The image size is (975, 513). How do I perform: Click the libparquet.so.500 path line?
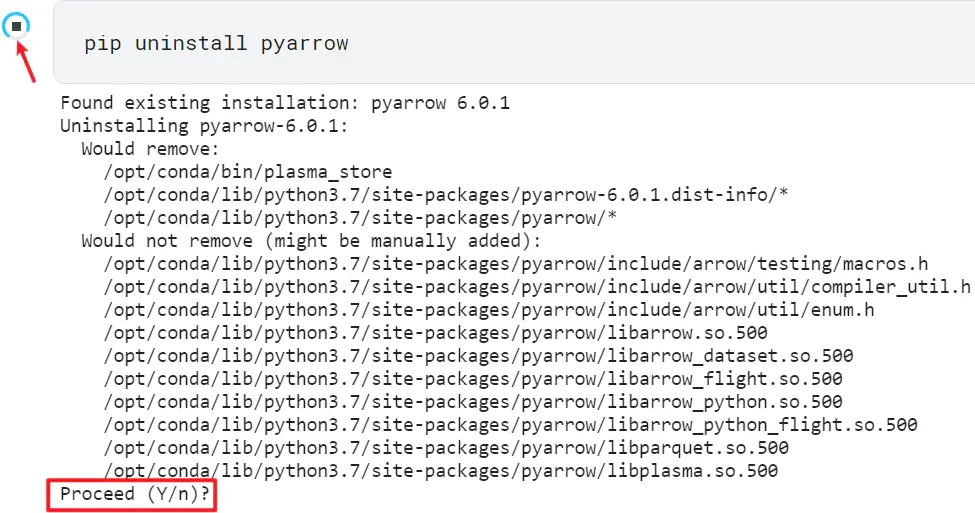[x=446, y=448]
